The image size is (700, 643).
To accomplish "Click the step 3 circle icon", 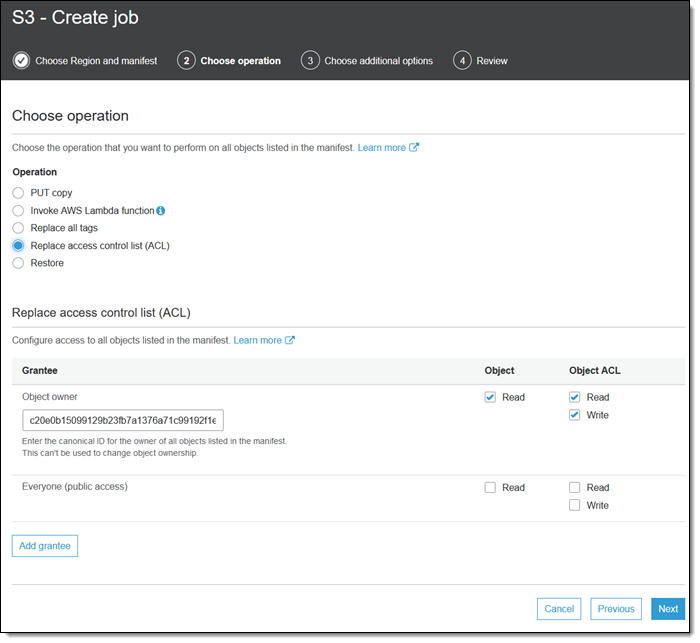I will (310, 61).
